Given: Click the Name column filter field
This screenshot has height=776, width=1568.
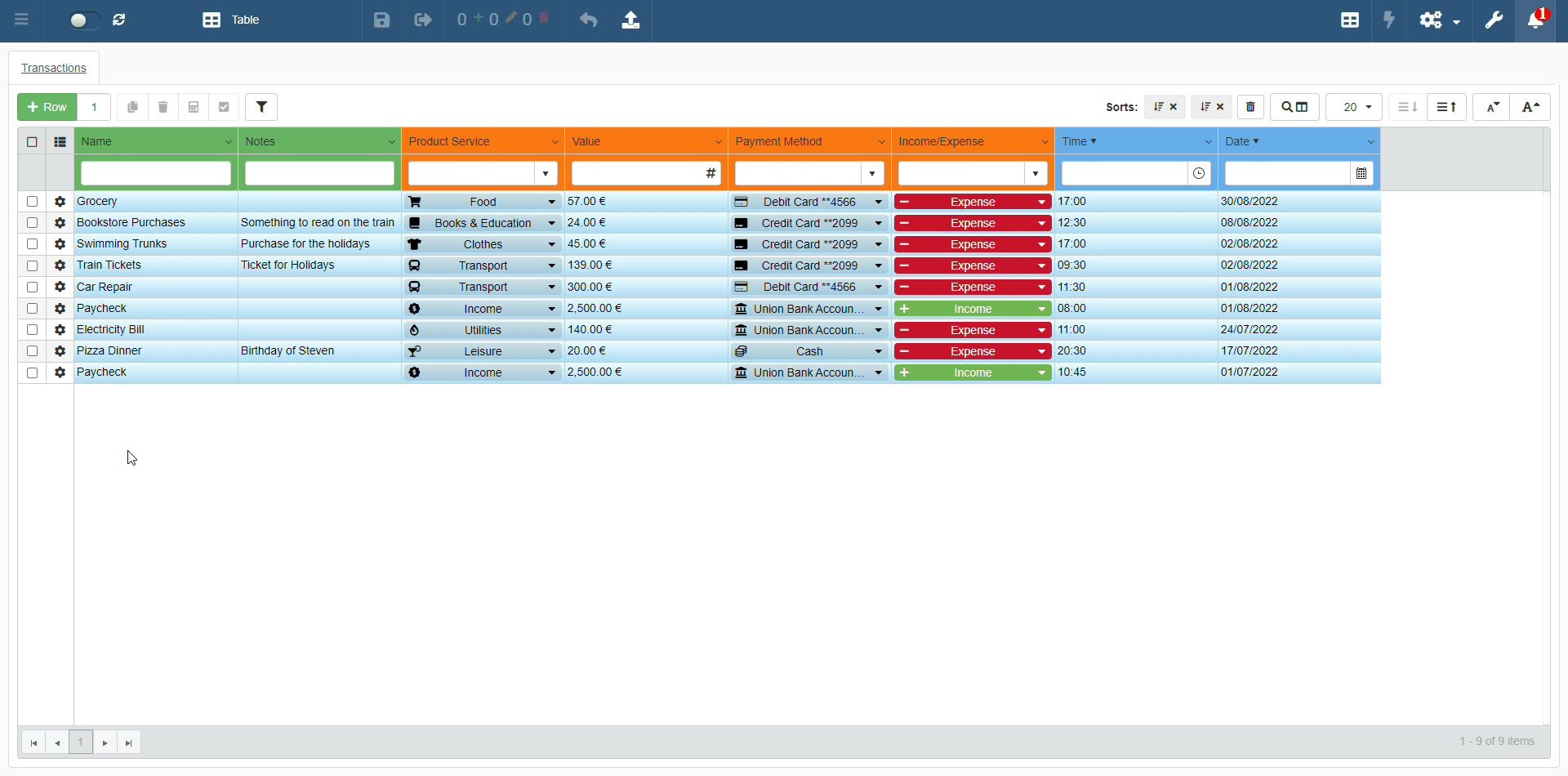Looking at the screenshot, I should pyautogui.click(x=155, y=173).
